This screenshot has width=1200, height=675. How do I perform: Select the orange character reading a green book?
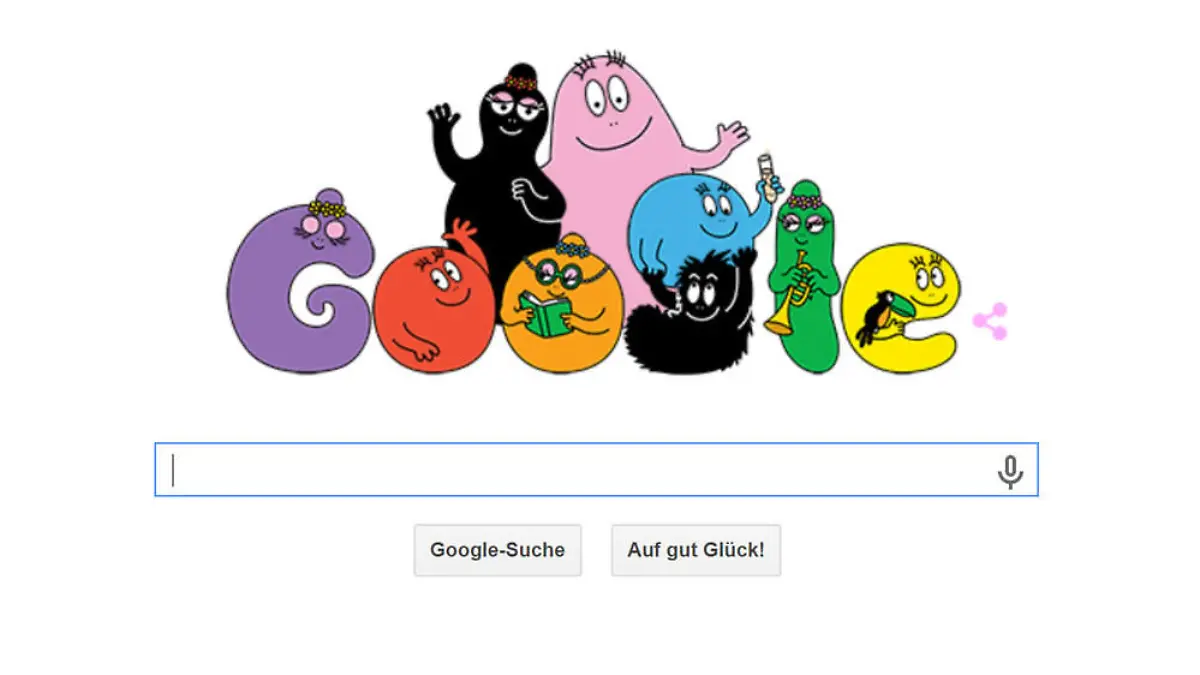click(560, 304)
